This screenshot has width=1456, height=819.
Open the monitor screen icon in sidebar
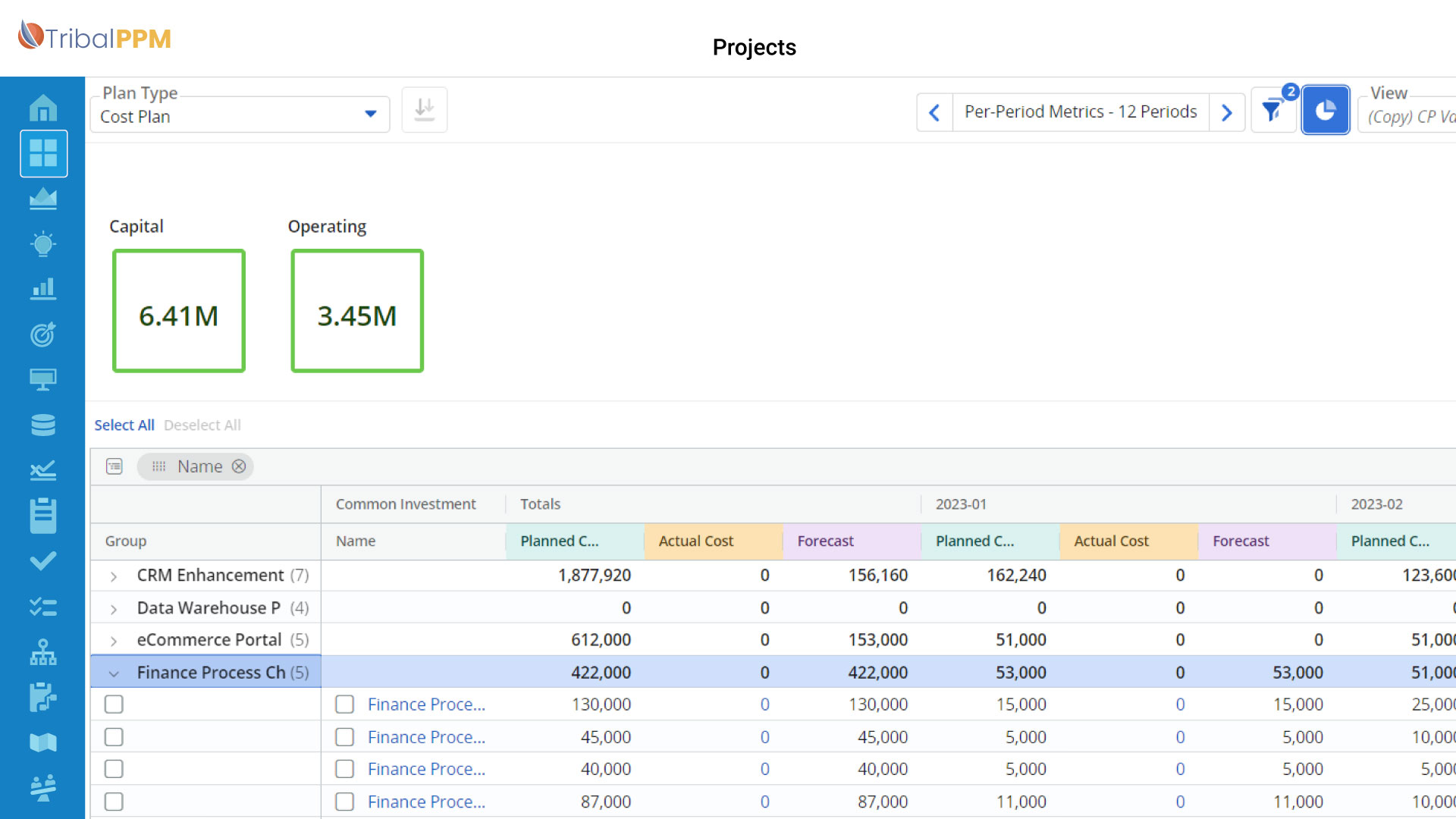[x=43, y=379]
